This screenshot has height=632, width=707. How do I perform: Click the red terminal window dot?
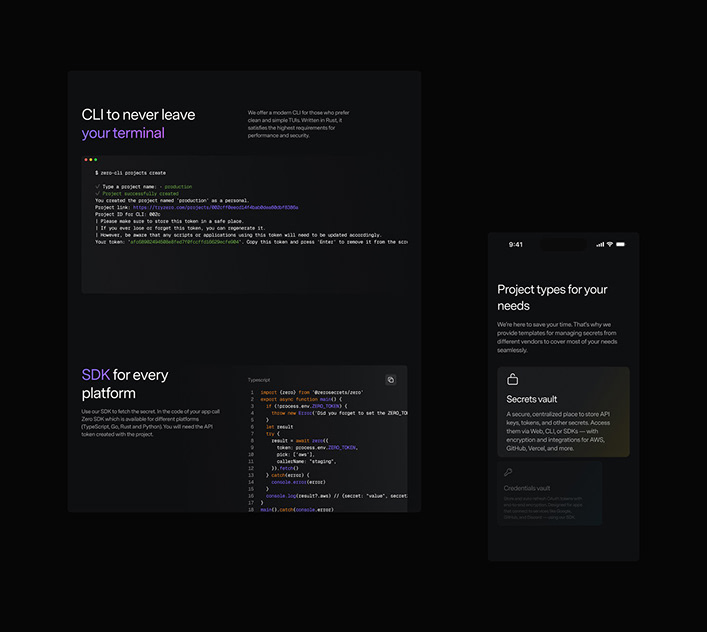tap(86, 160)
